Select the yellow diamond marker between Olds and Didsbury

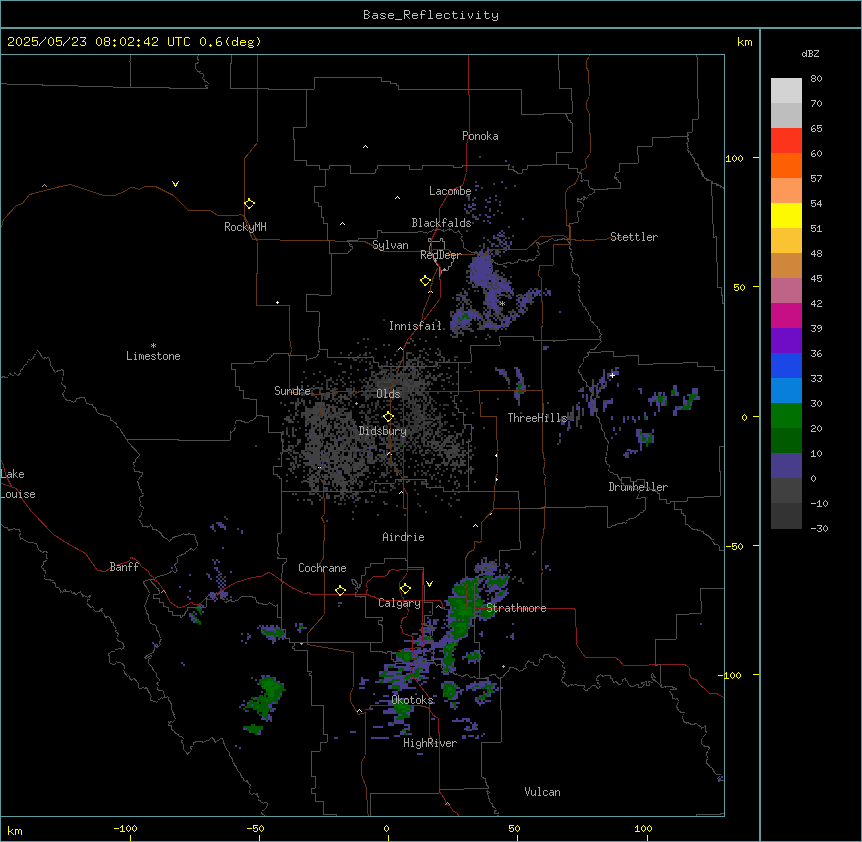(388, 417)
